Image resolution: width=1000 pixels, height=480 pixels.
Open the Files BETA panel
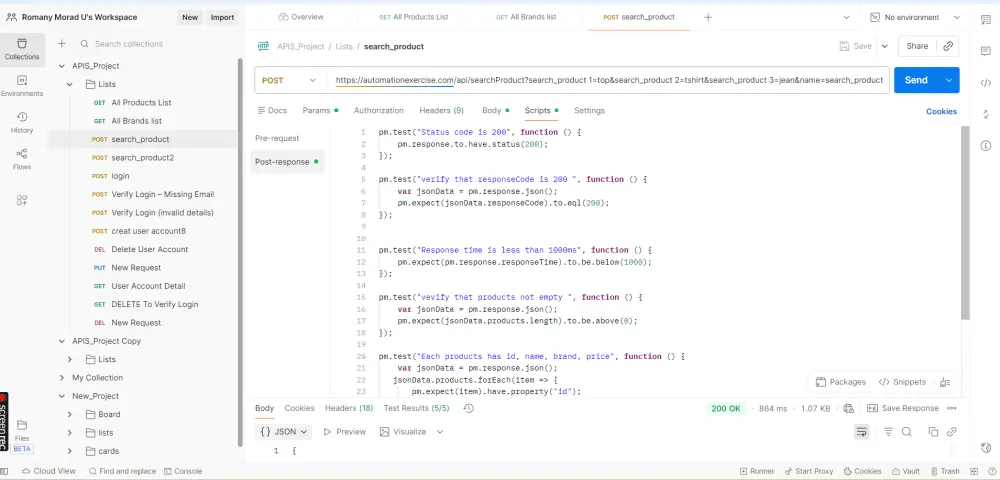(22, 435)
